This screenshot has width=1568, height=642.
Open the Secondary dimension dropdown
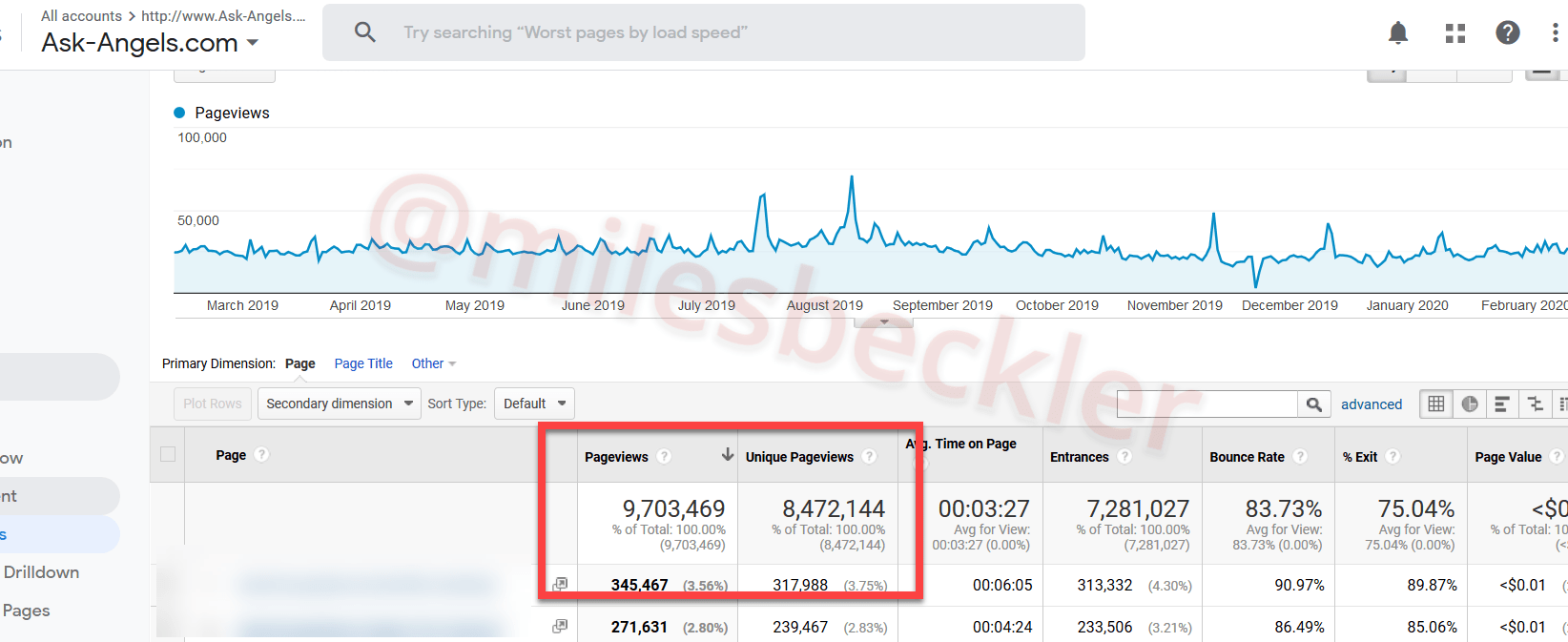coord(340,404)
